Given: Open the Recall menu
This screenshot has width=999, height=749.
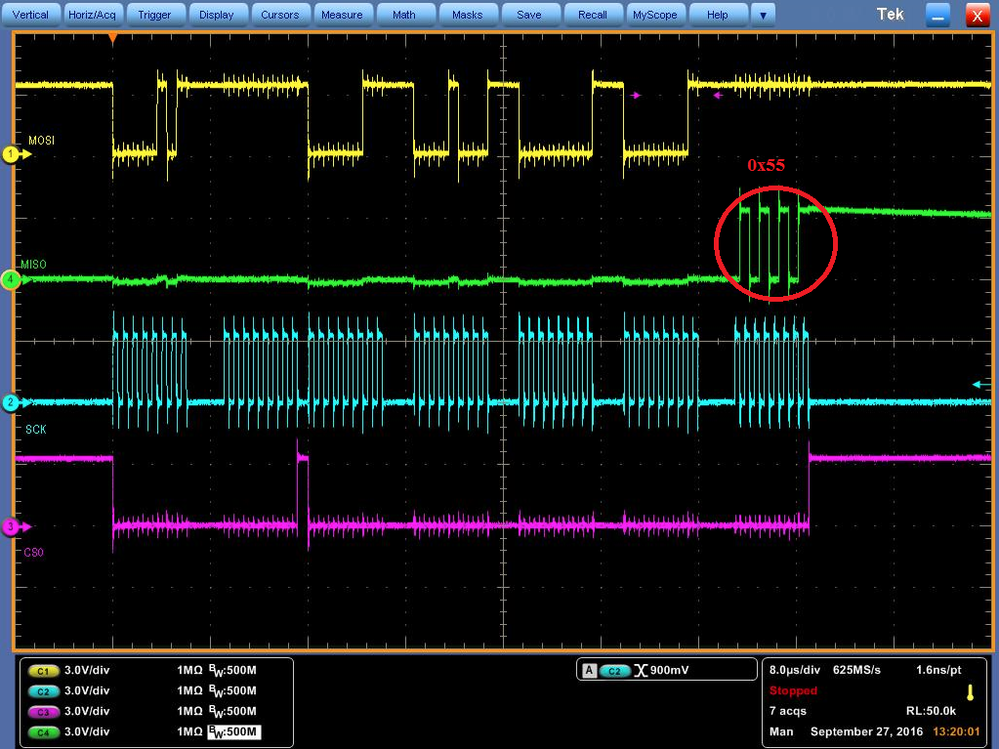Looking at the screenshot, I should pyautogui.click(x=592, y=15).
